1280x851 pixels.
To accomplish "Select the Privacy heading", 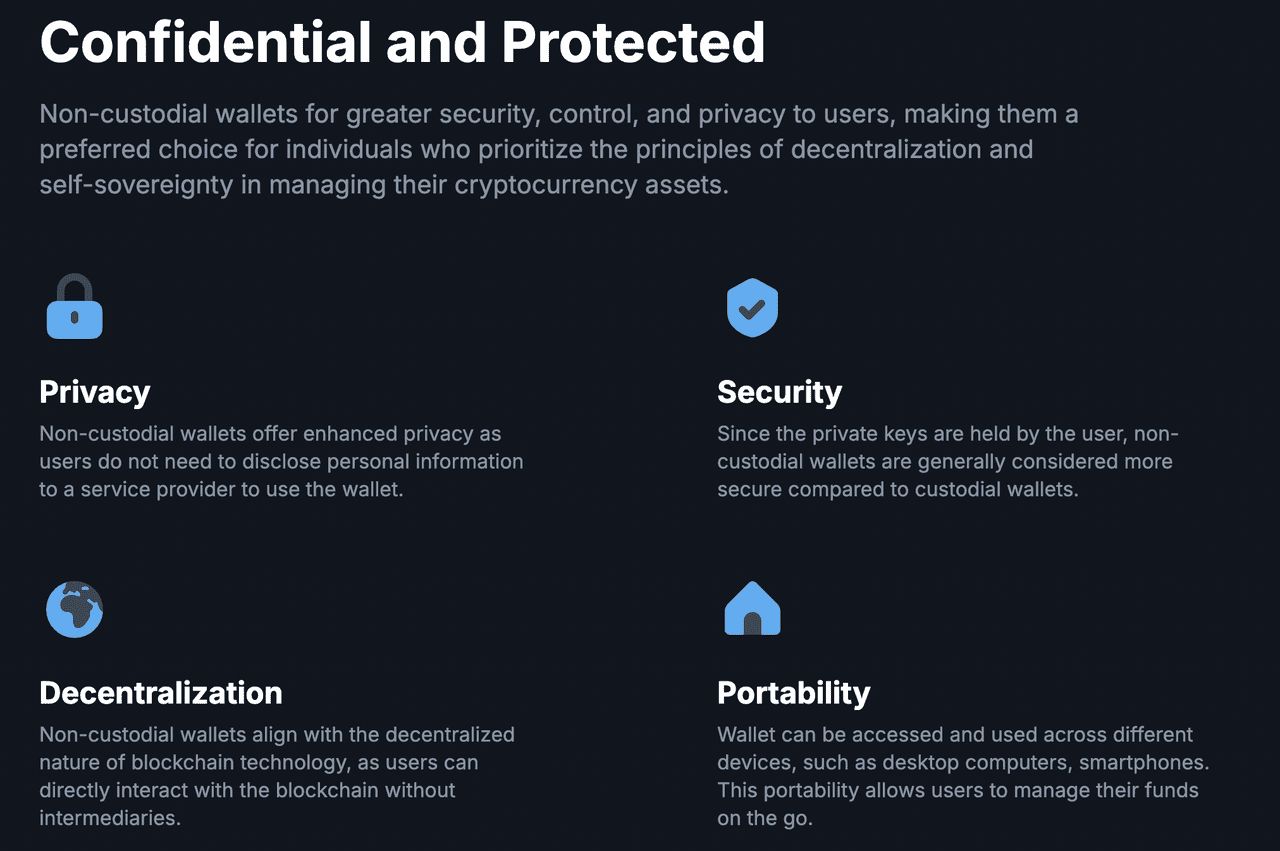I will coord(95,392).
